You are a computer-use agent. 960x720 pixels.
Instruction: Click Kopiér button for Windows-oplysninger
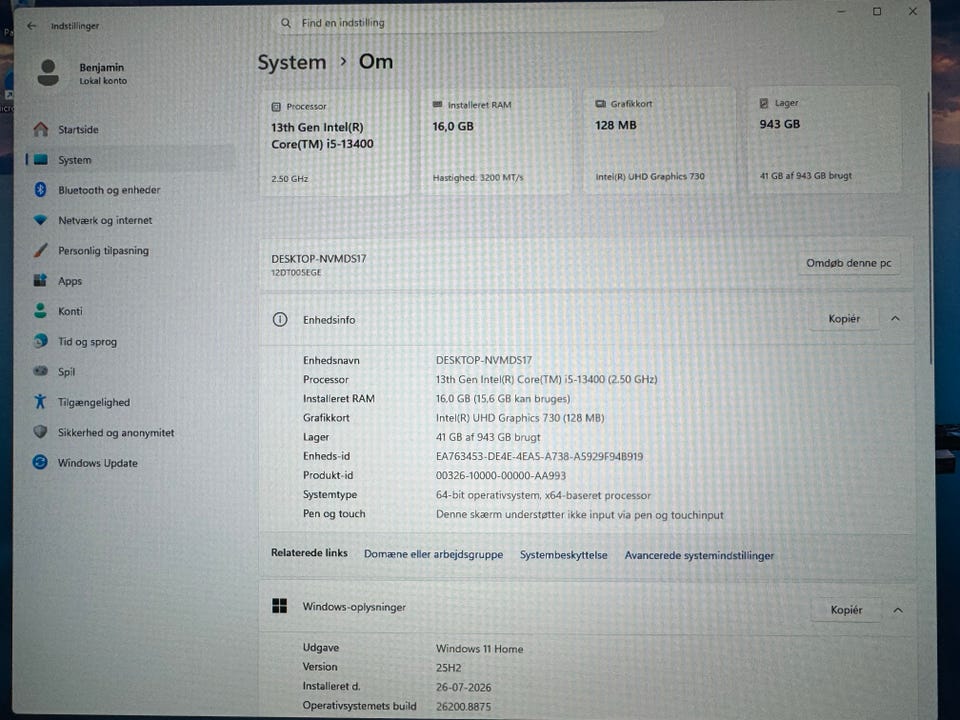[x=846, y=610]
